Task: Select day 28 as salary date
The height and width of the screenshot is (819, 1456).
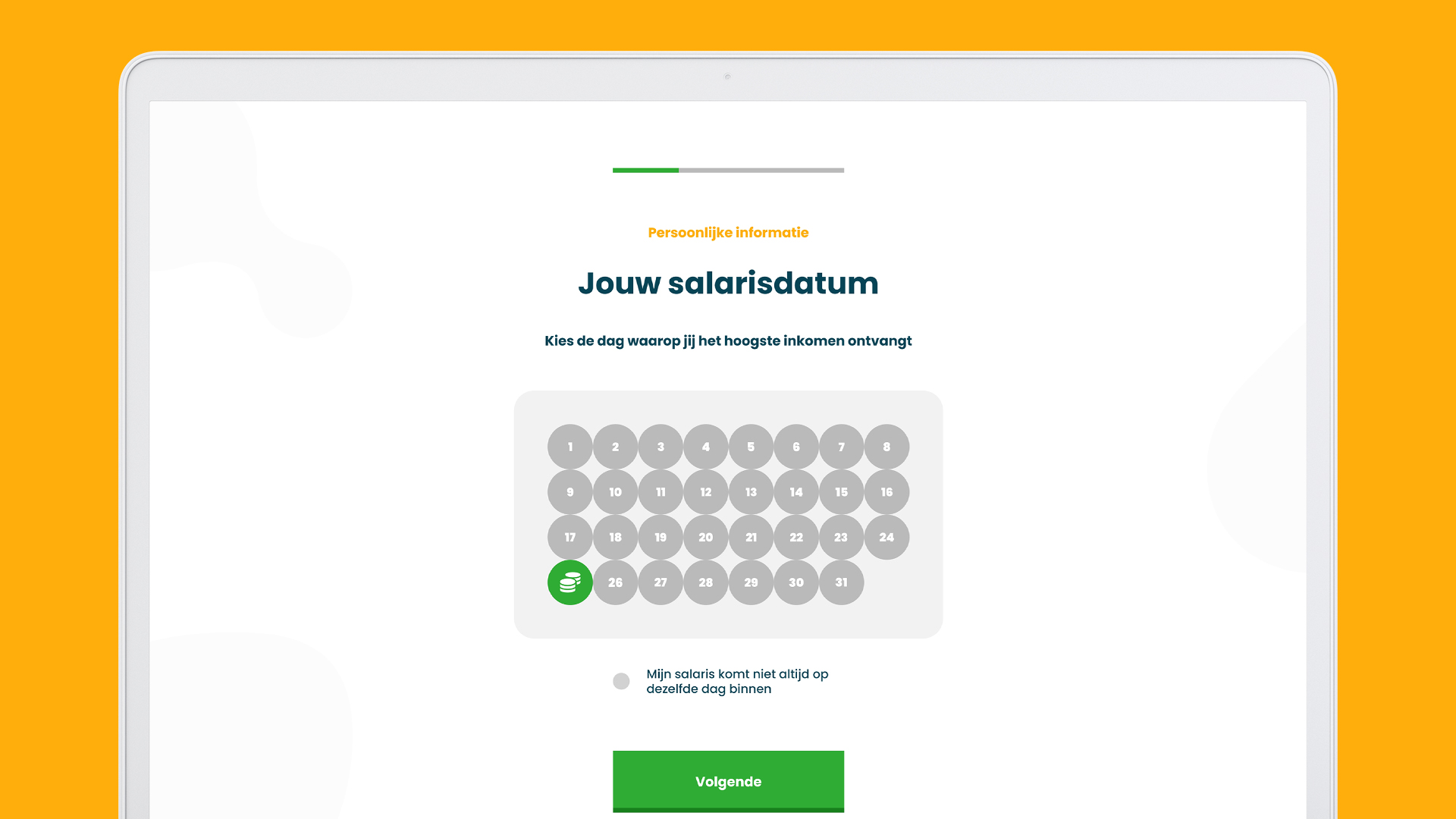Action: coord(705,582)
